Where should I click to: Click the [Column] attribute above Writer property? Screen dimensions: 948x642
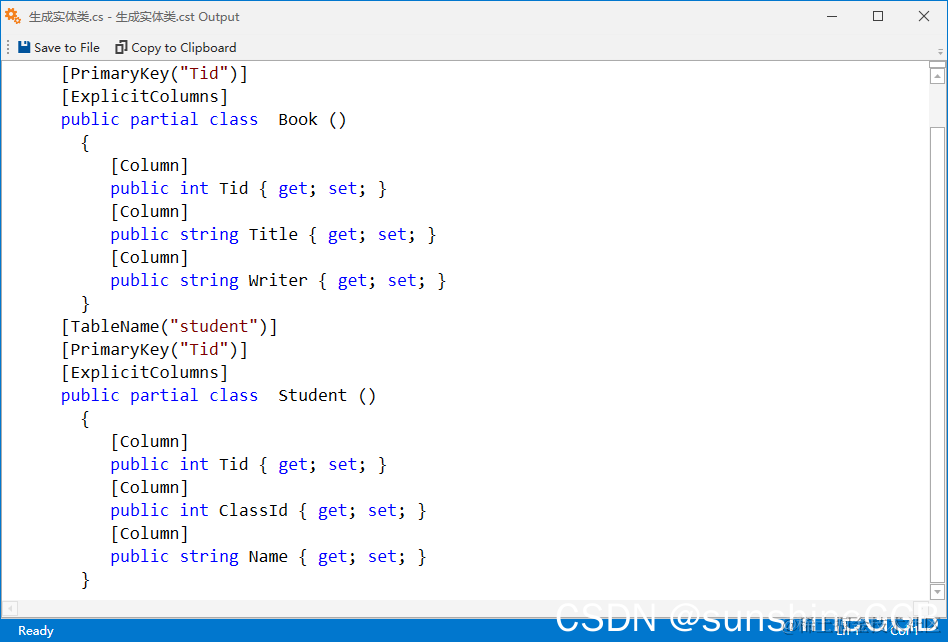pos(149,258)
